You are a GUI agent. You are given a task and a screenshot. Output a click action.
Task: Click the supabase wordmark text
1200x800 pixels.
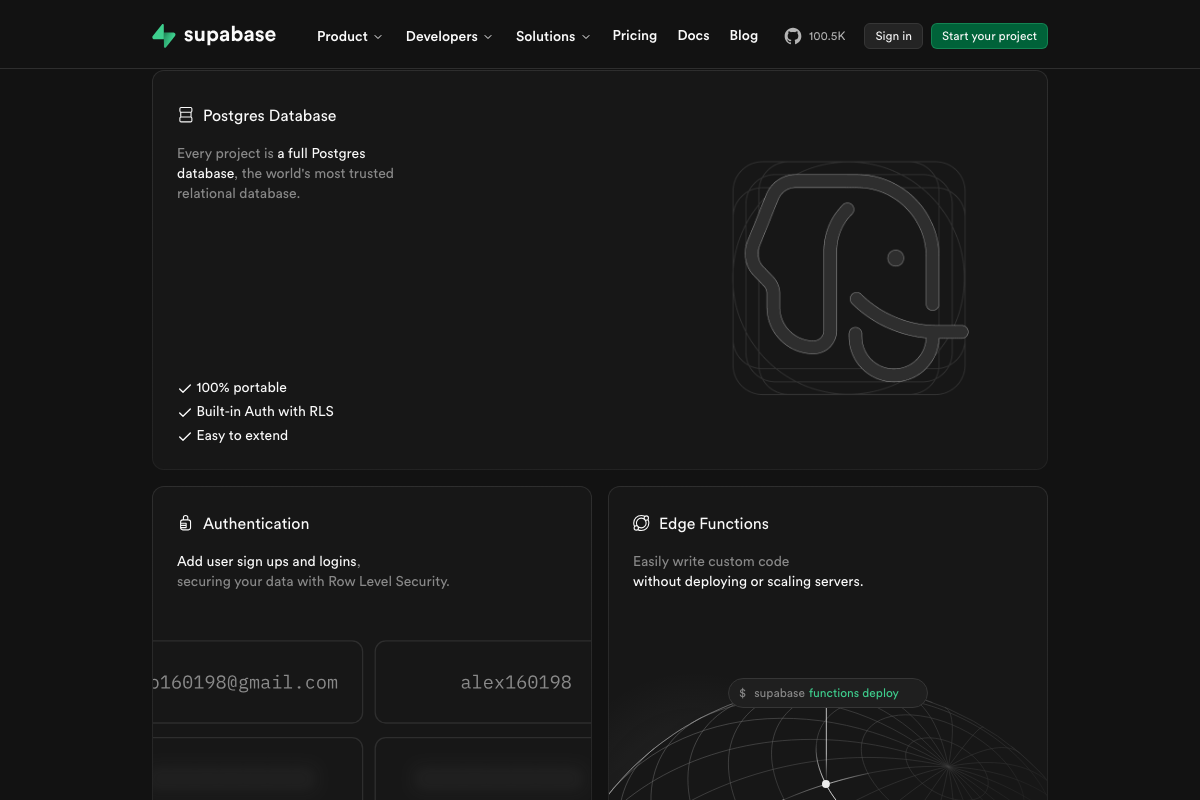coord(230,36)
